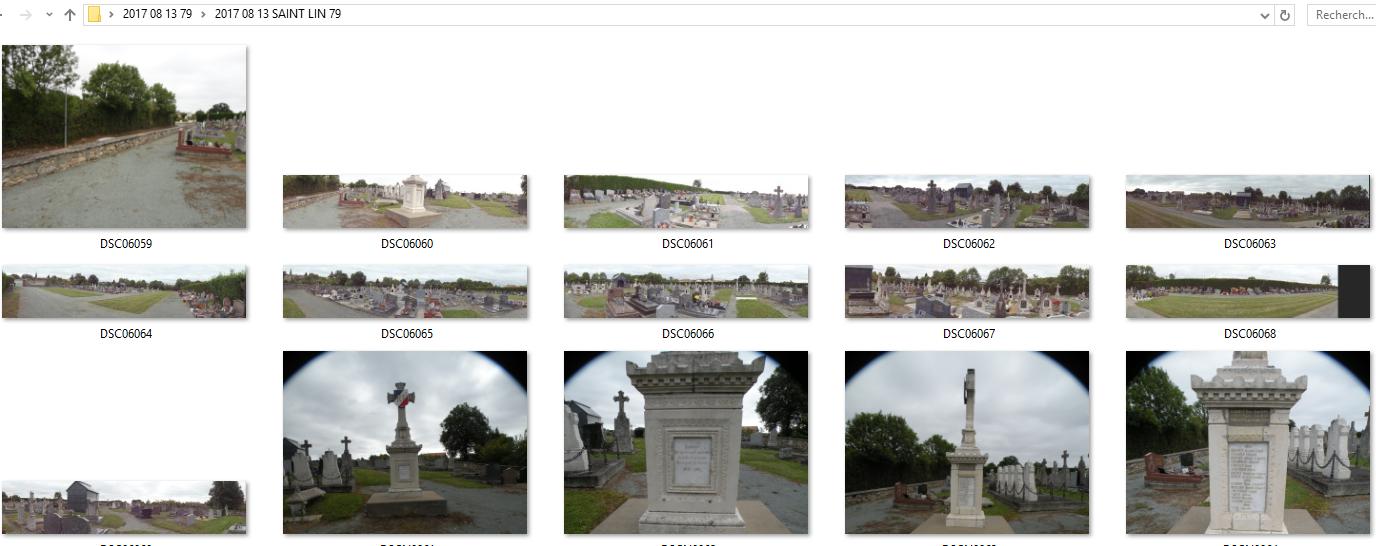
Task: Select panorama thumbnail DSC06062
Action: tap(967, 202)
